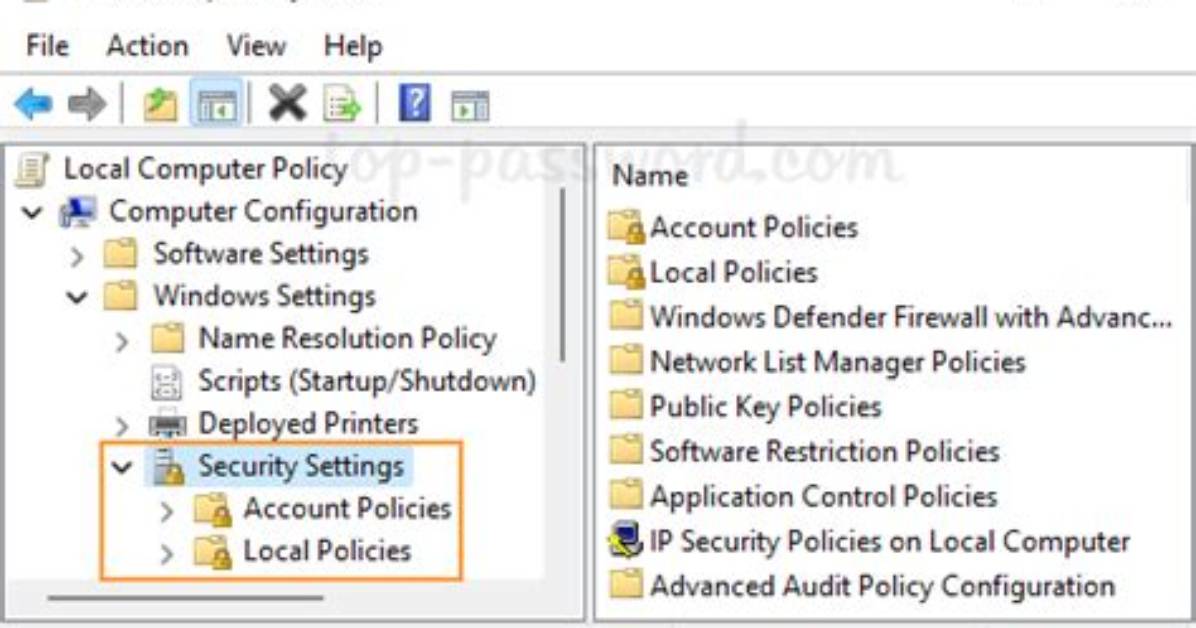Click Name Resolution Policy folder icon

(x=167, y=338)
